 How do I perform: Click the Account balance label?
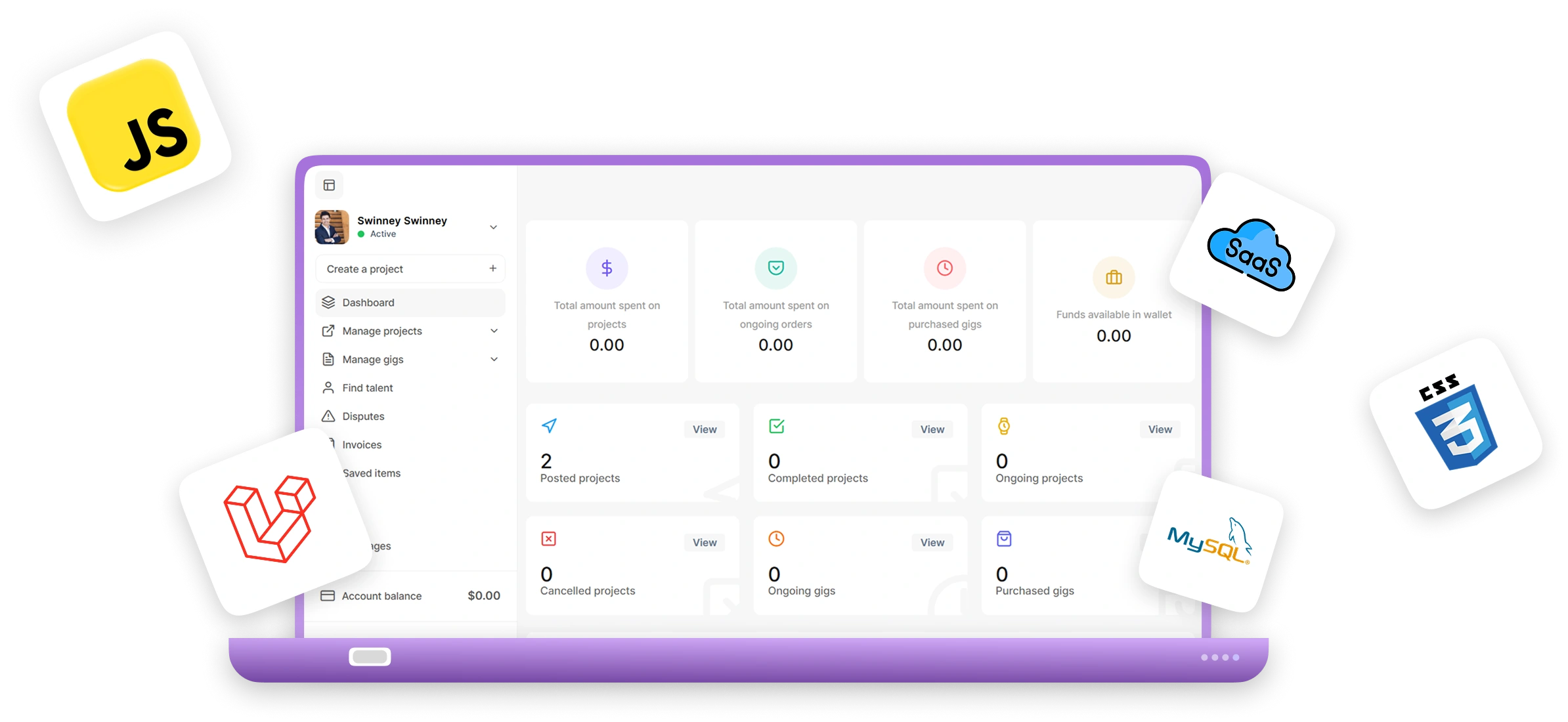pos(381,596)
